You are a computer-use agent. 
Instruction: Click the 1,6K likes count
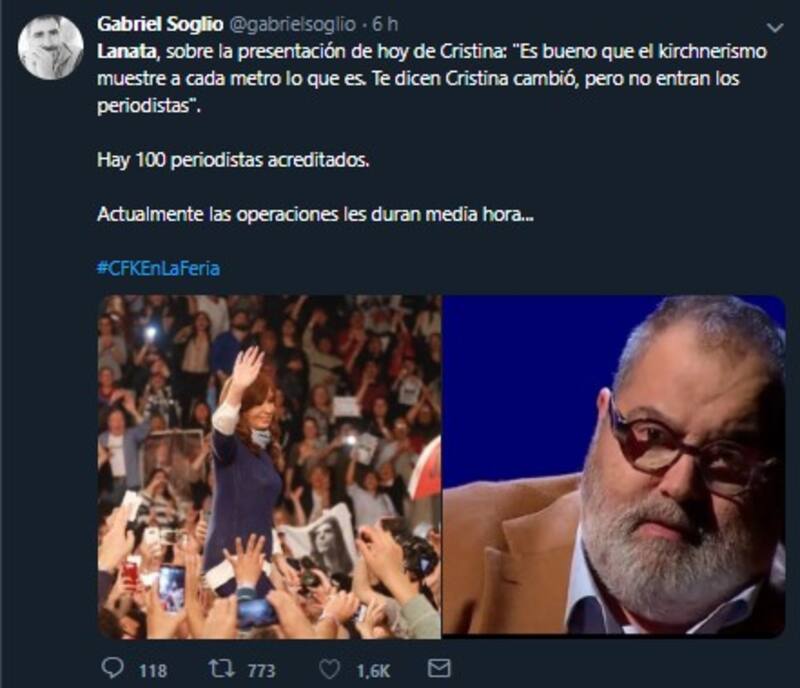tap(372, 669)
